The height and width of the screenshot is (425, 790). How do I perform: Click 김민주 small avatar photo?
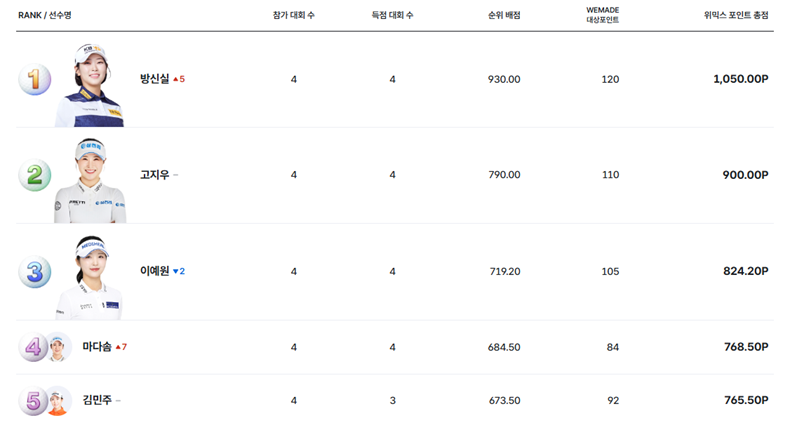click(59, 401)
